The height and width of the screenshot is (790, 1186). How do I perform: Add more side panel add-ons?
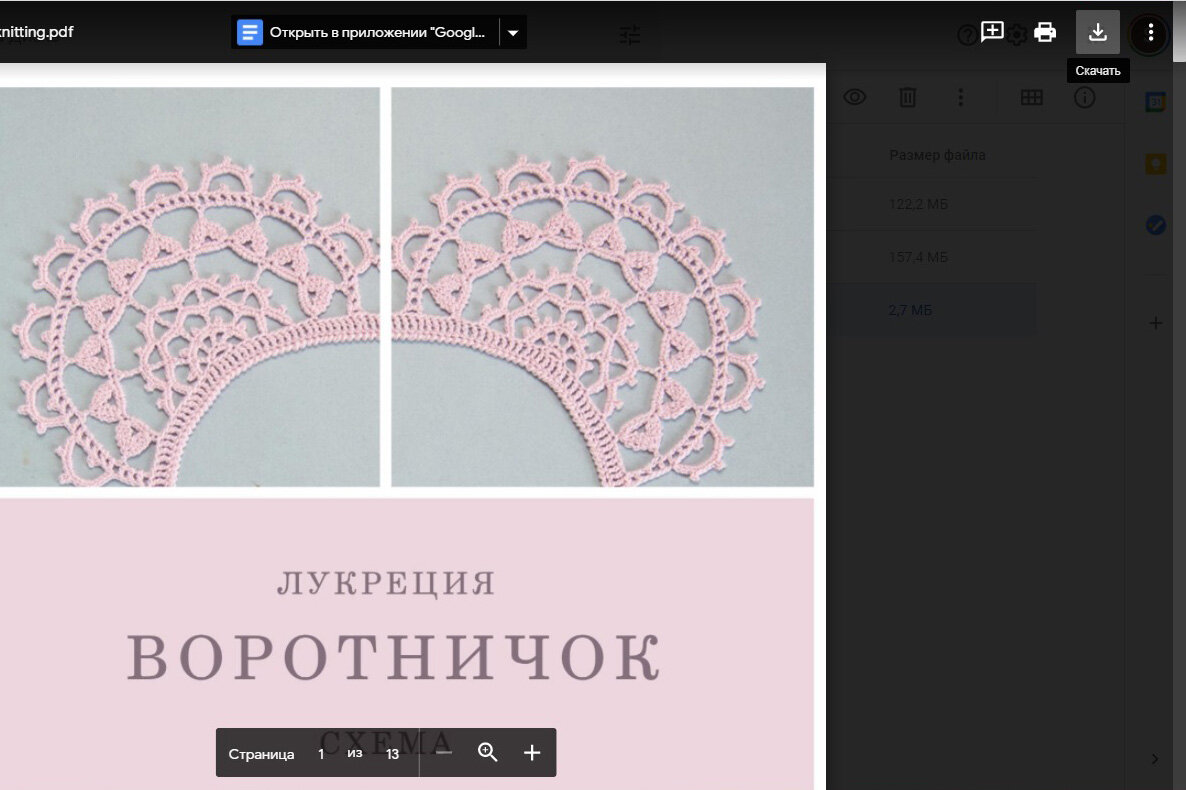click(1155, 323)
